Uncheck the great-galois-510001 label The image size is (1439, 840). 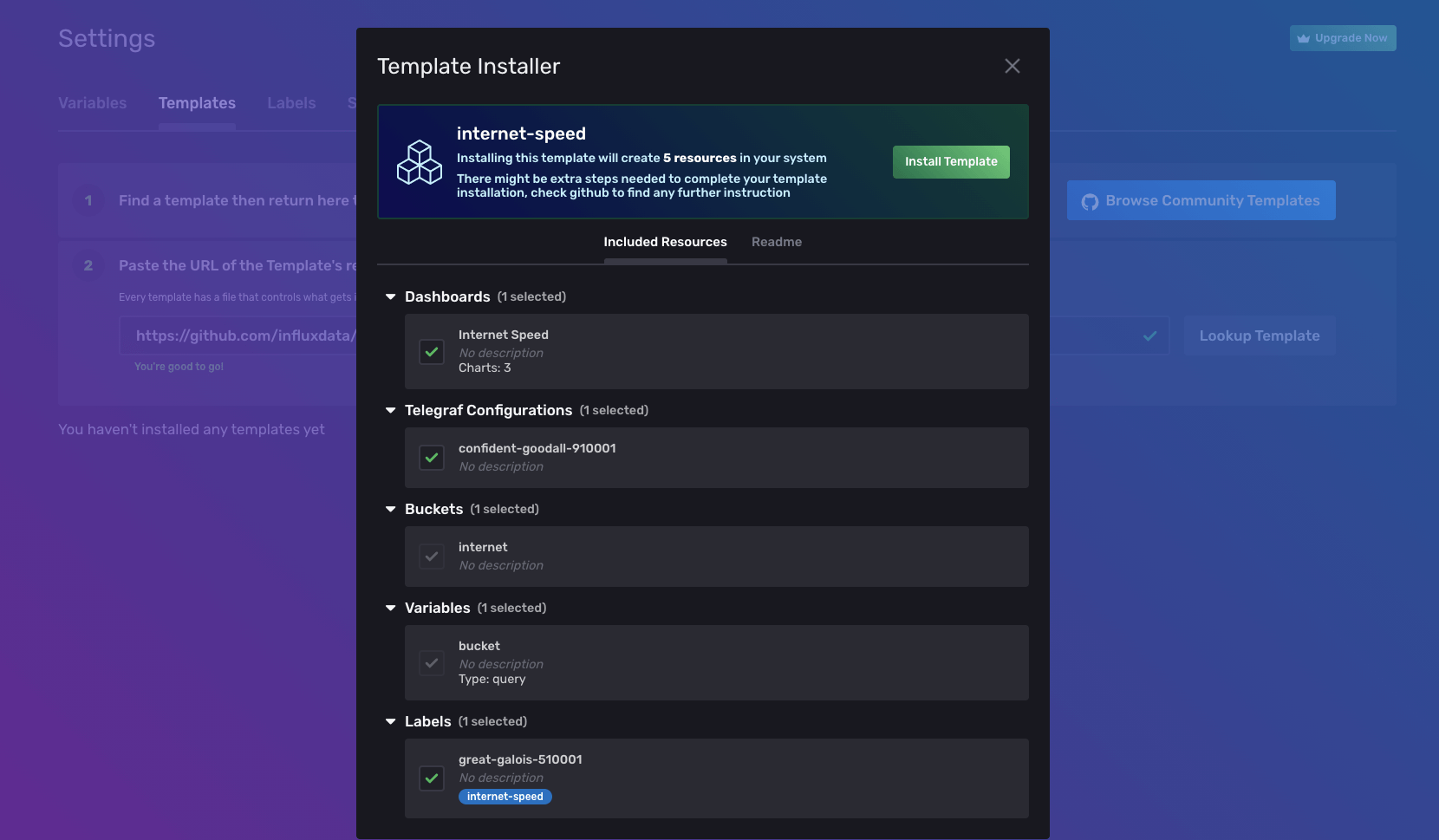(431, 778)
